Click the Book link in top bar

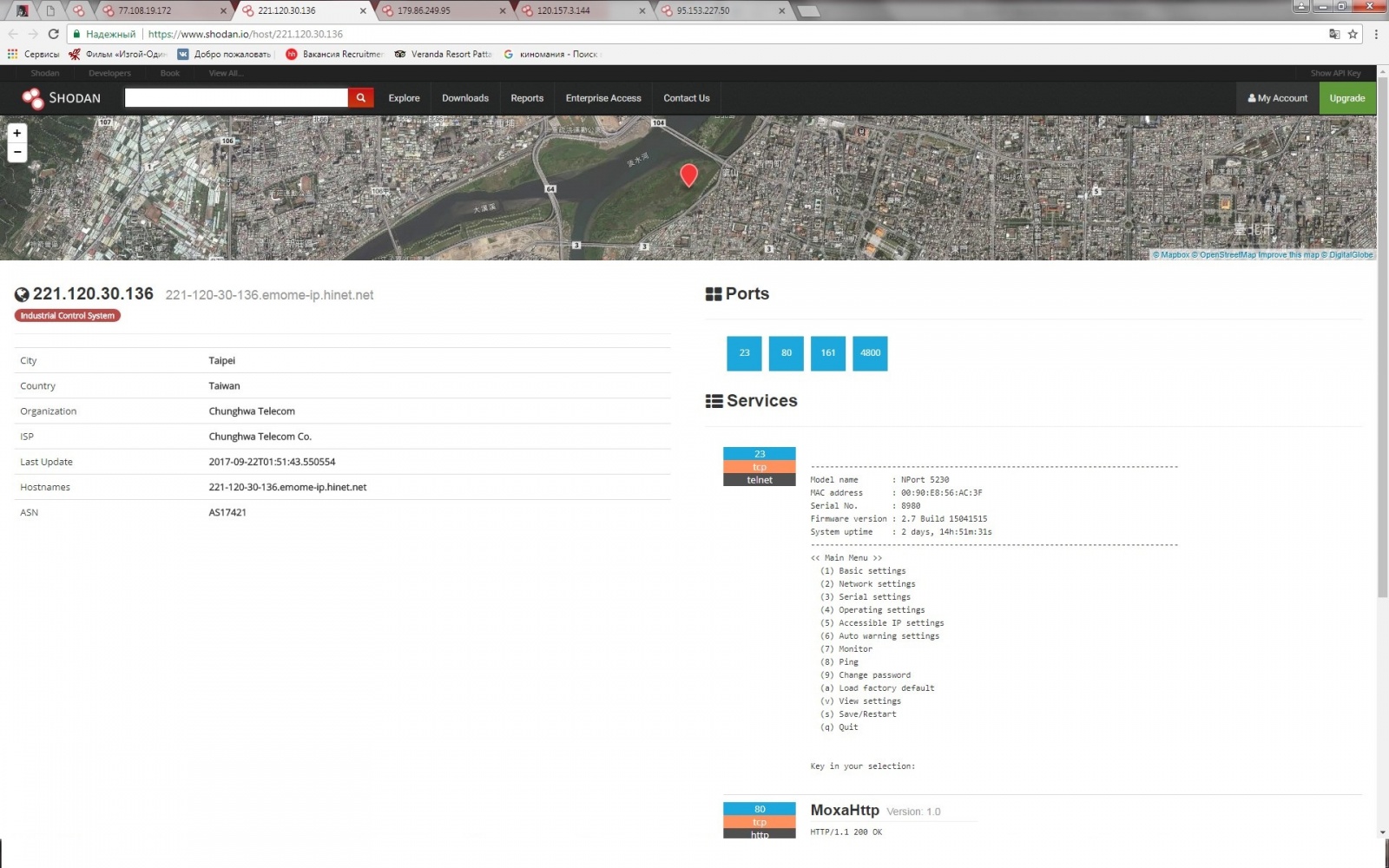coord(170,73)
